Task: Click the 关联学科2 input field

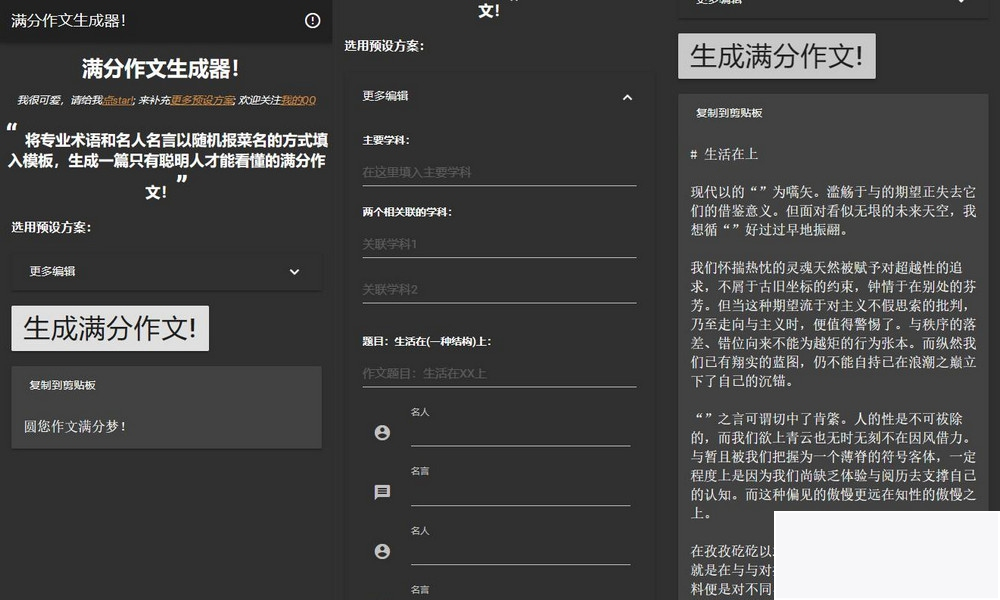Action: coord(500,289)
